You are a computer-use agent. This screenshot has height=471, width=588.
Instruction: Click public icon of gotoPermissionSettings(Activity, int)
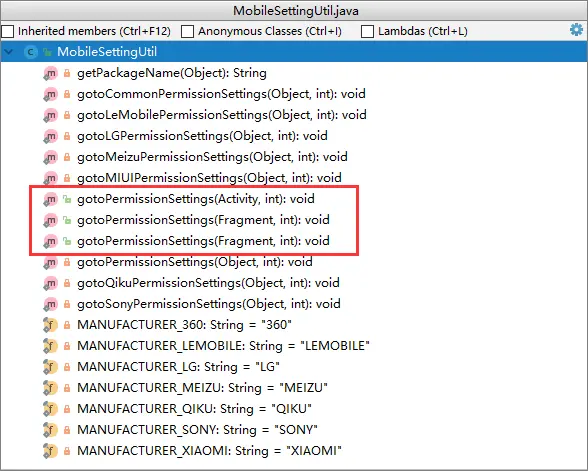pos(67,199)
